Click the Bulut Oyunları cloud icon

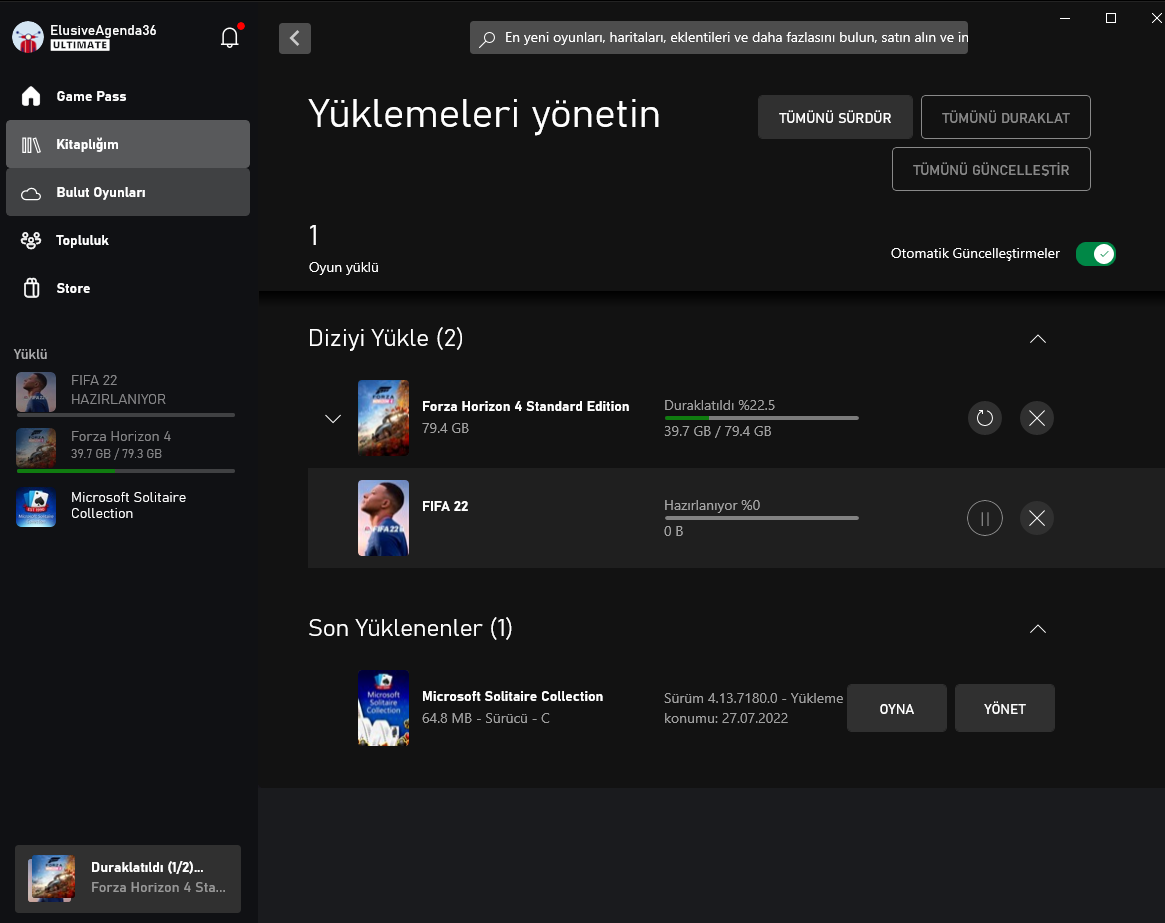pos(31,193)
